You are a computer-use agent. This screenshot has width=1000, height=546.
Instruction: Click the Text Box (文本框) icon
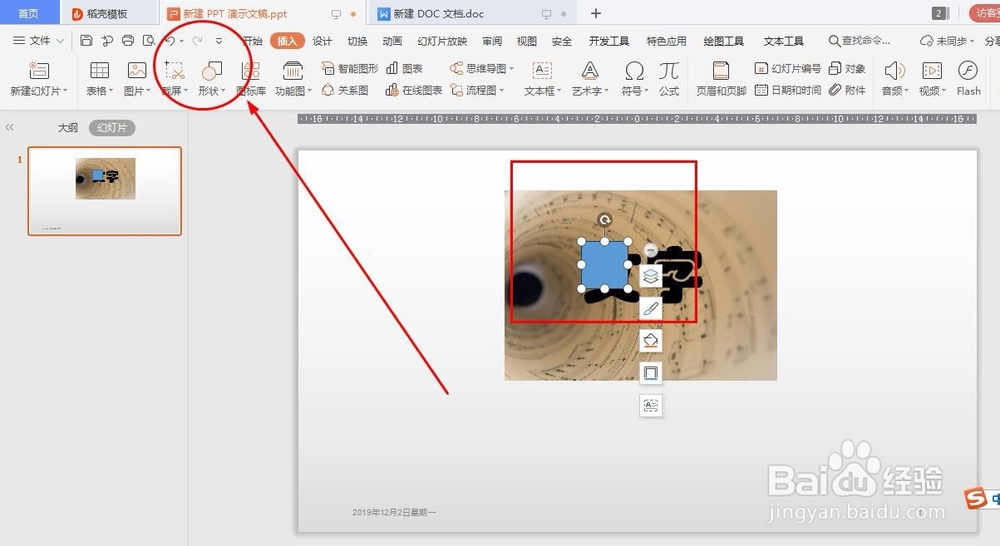(x=542, y=70)
